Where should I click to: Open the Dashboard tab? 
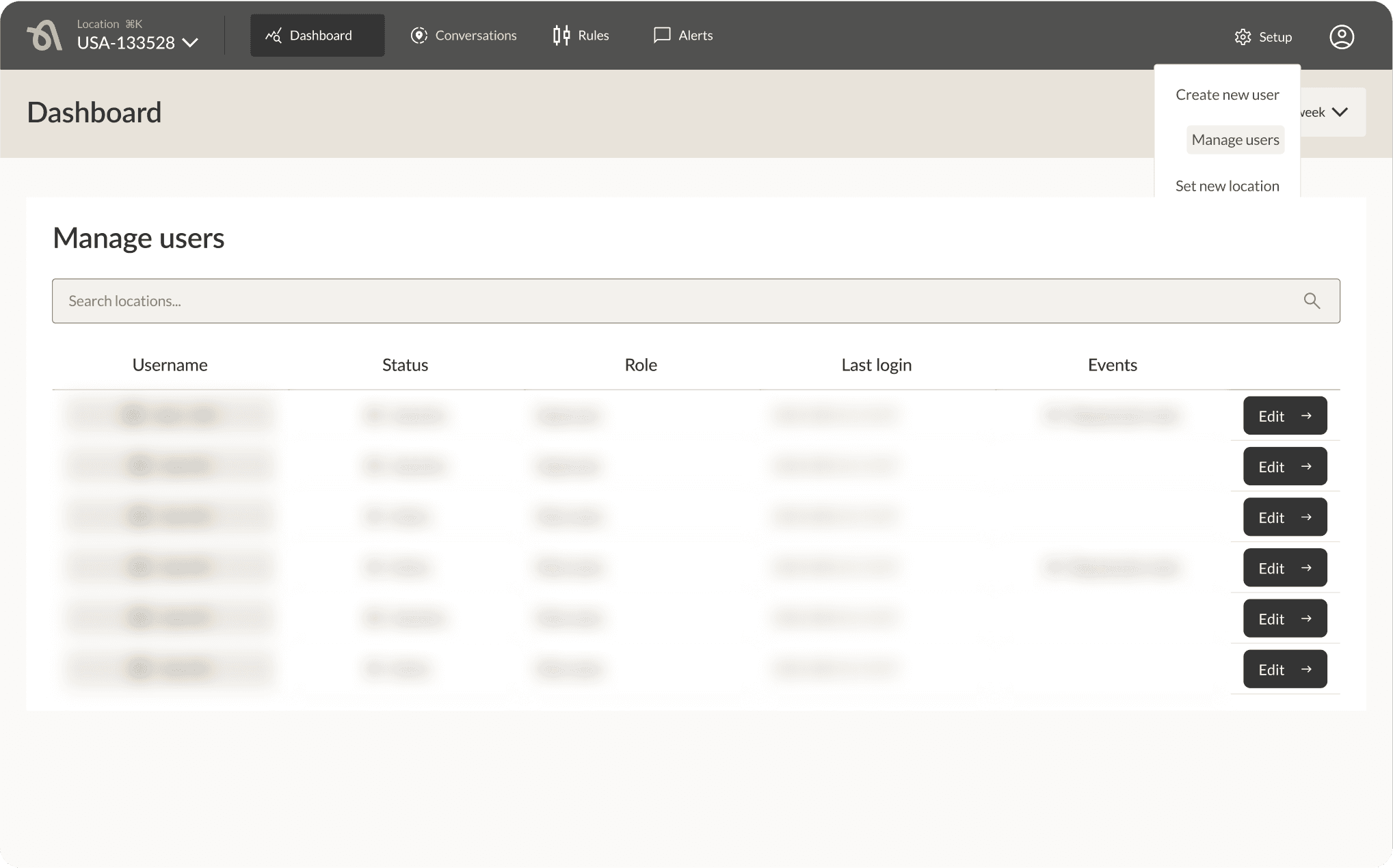(x=317, y=36)
